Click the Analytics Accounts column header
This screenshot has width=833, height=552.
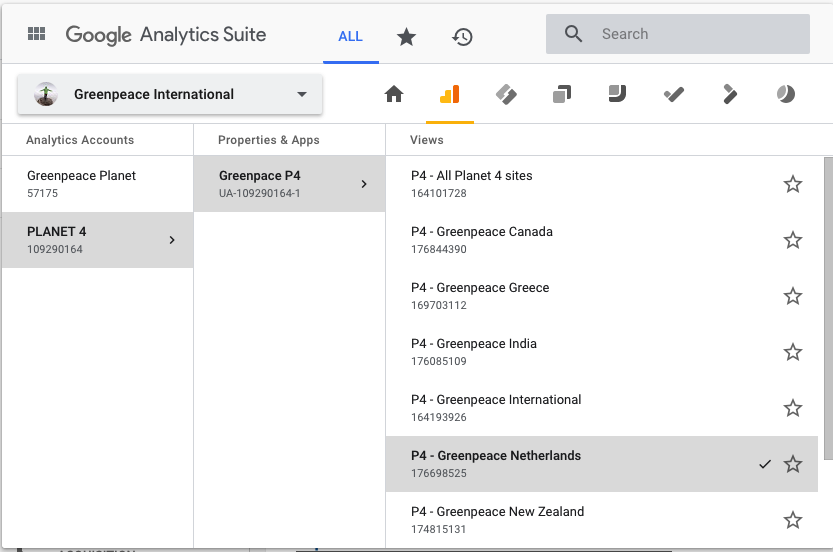coord(80,140)
